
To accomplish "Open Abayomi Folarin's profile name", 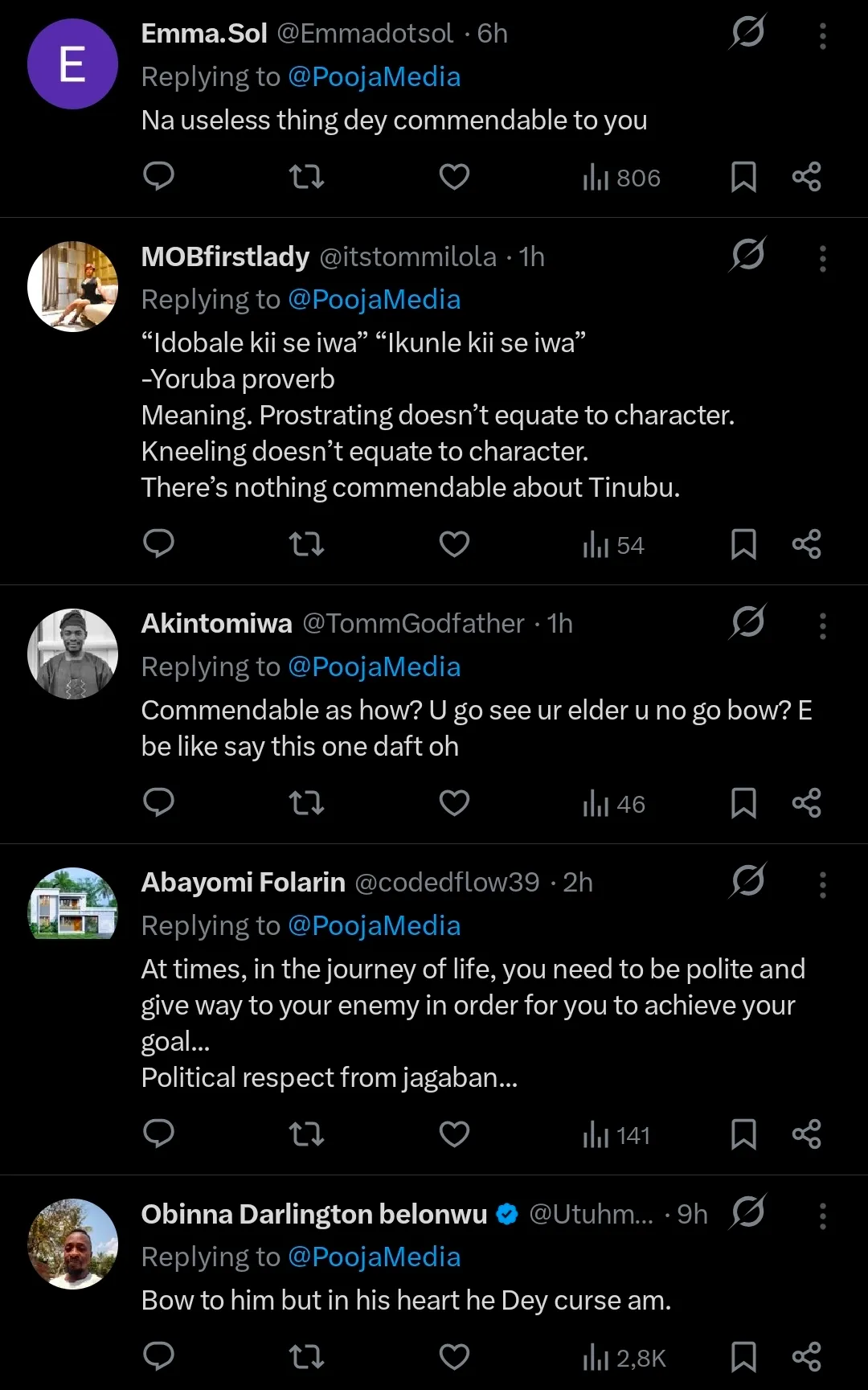I will pyautogui.click(x=243, y=882).
